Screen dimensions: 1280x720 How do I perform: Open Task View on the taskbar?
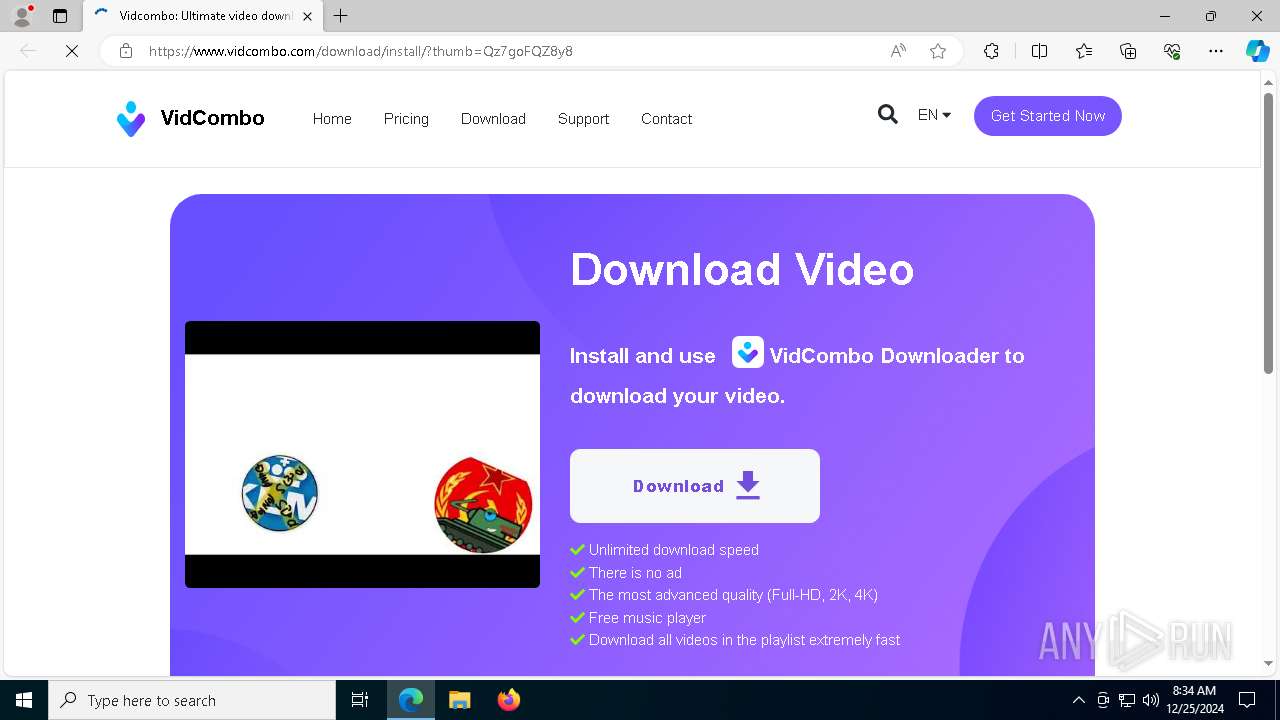(x=360, y=700)
